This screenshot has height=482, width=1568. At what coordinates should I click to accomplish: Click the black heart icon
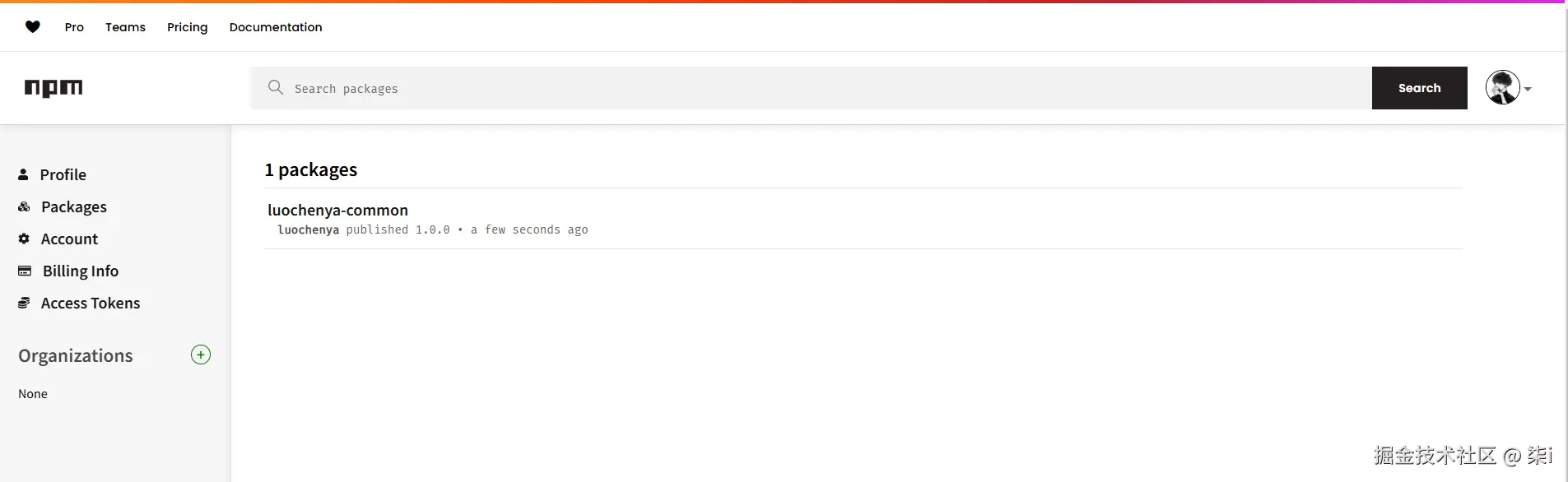tap(33, 27)
